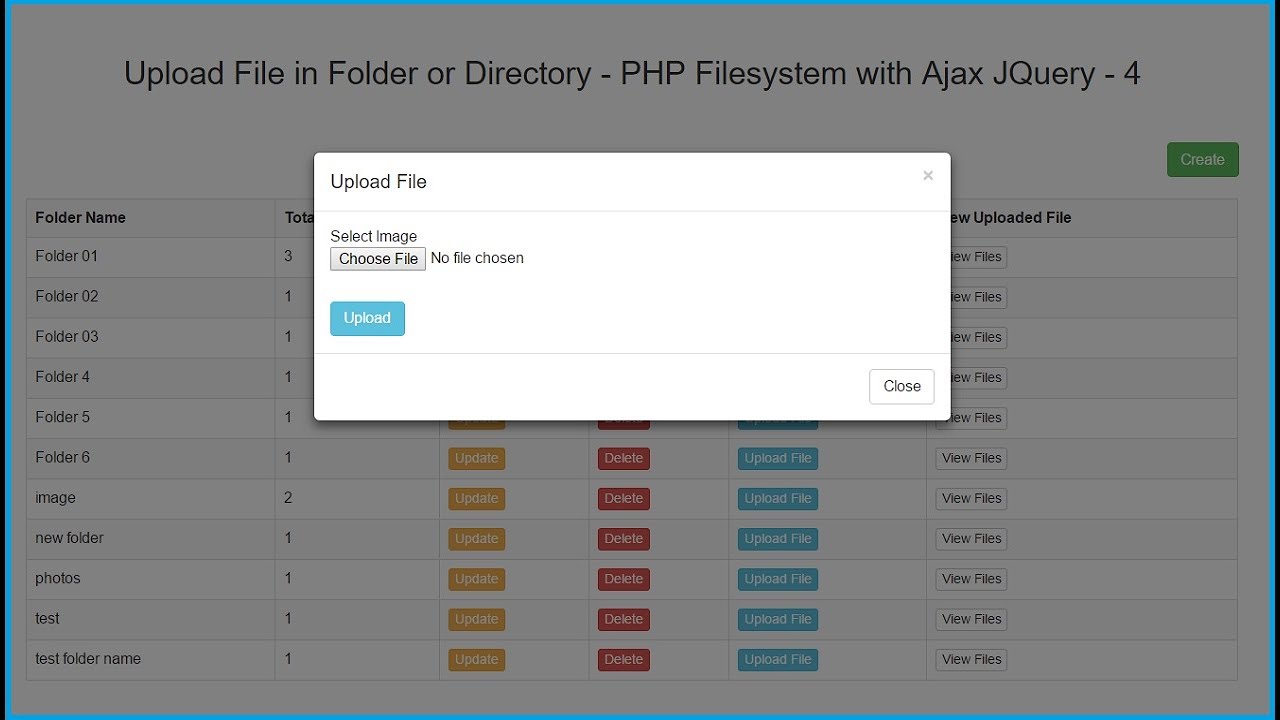Click the page heading about PHP Filesystem
Image resolution: width=1280 pixels, height=720 pixels.
[632, 74]
